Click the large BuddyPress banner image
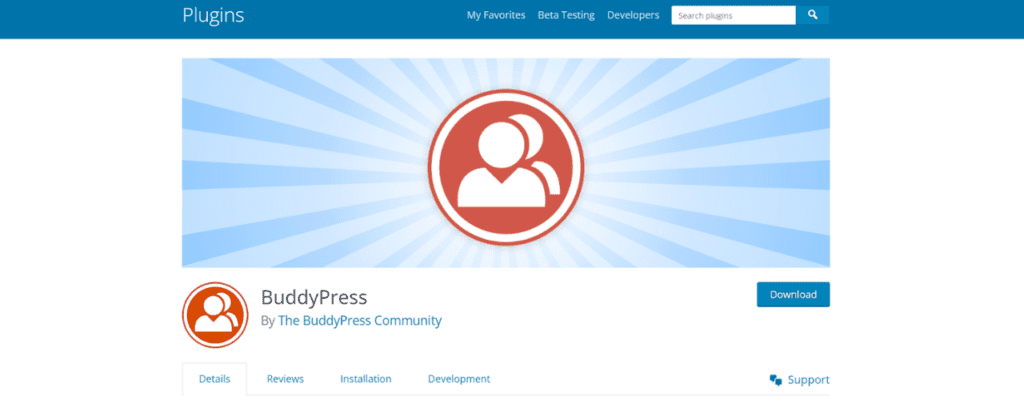 505,163
